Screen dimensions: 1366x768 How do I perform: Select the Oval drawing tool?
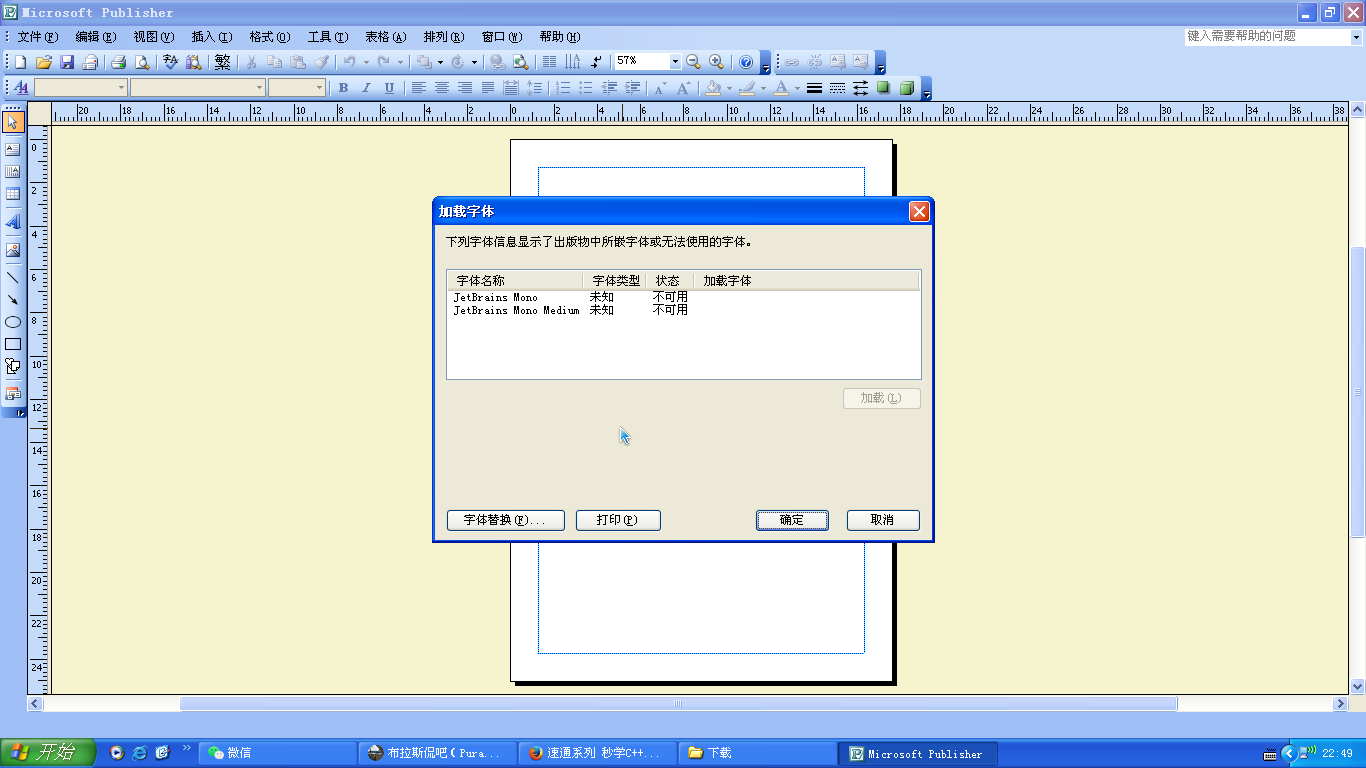(13, 322)
